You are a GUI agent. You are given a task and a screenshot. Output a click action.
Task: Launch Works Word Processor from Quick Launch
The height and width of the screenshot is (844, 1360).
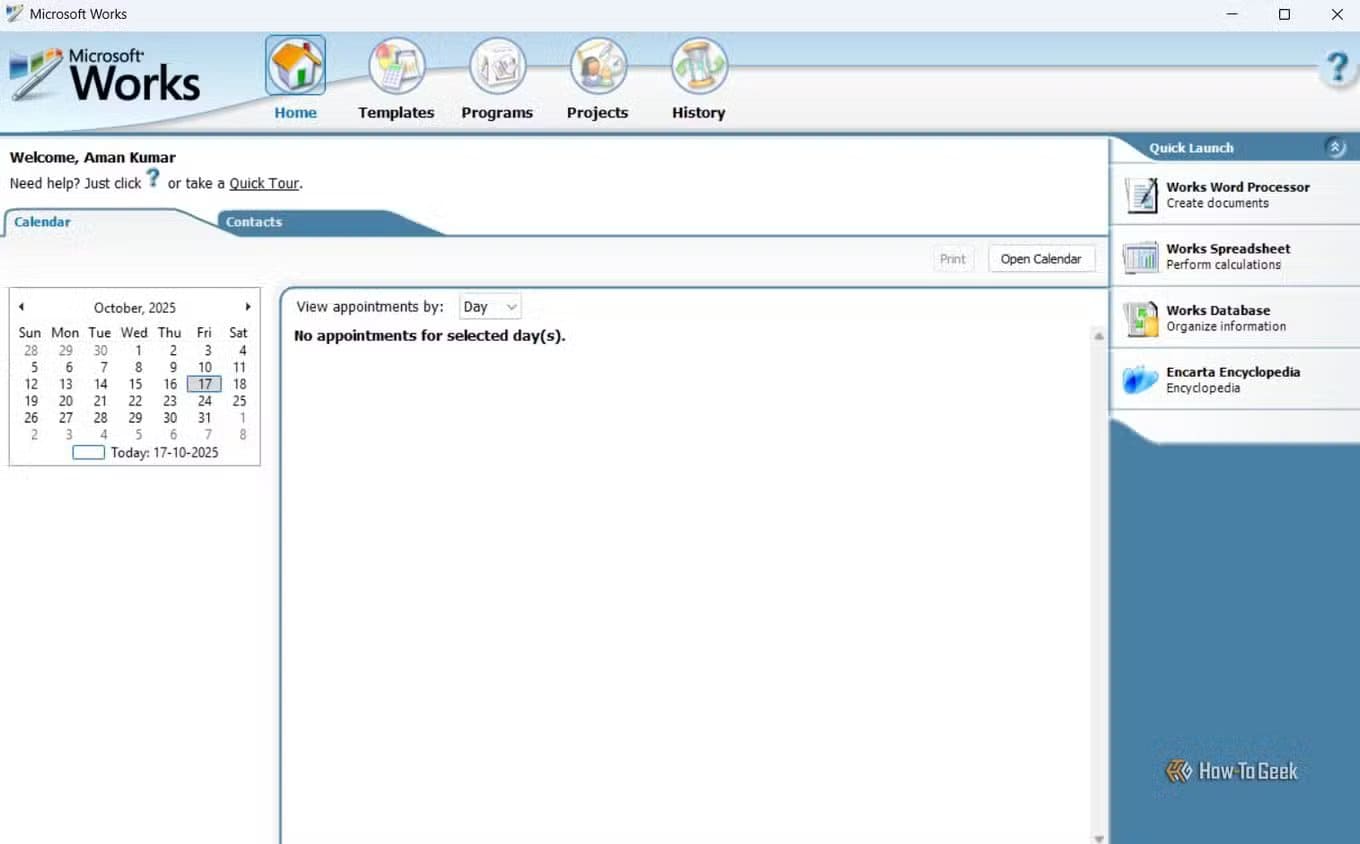click(1237, 194)
